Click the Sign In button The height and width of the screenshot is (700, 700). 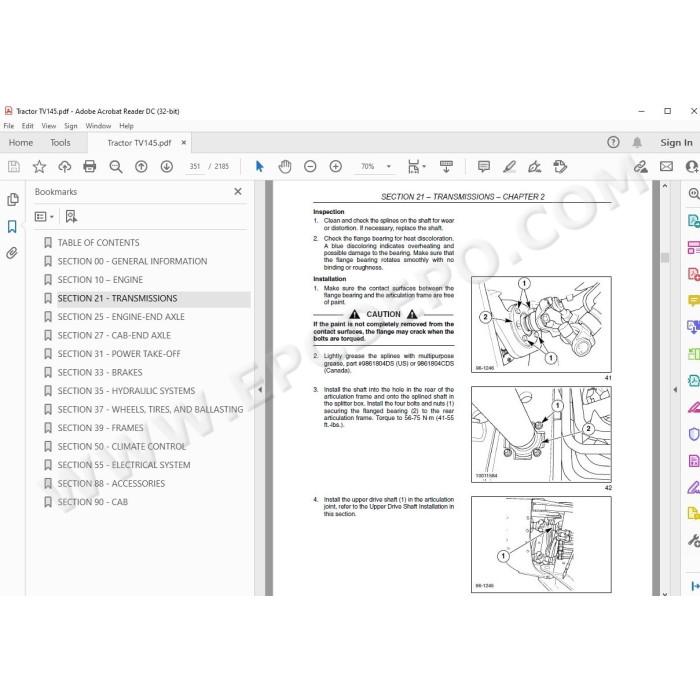pos(676,143)
